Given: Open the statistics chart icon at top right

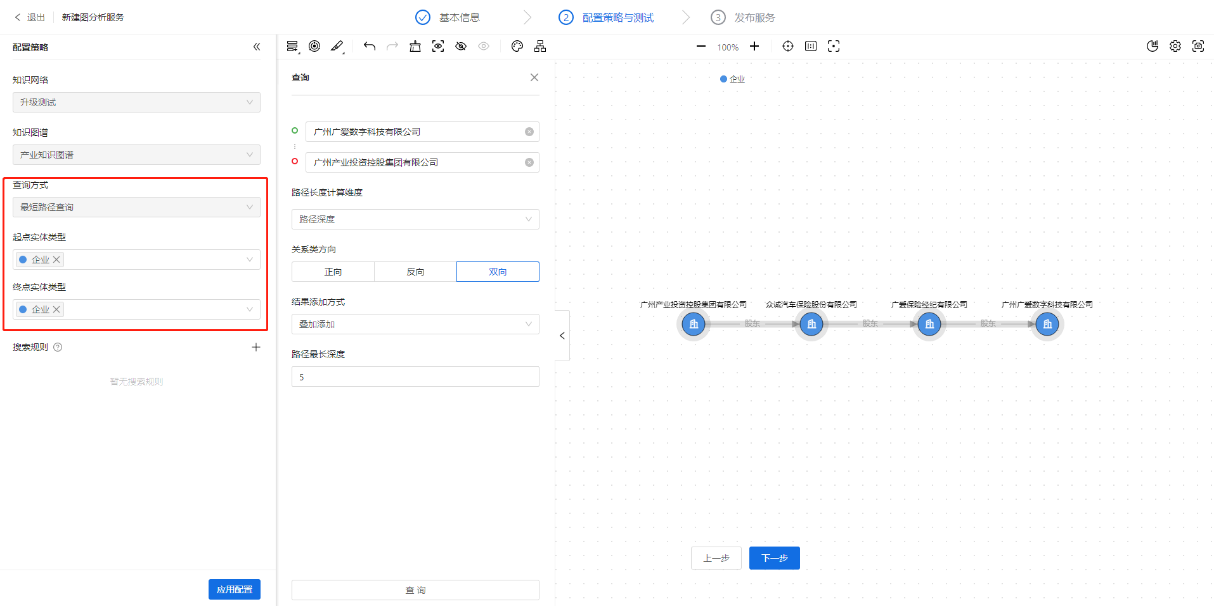Looking at the screenshot, I should coord(1152,46).
